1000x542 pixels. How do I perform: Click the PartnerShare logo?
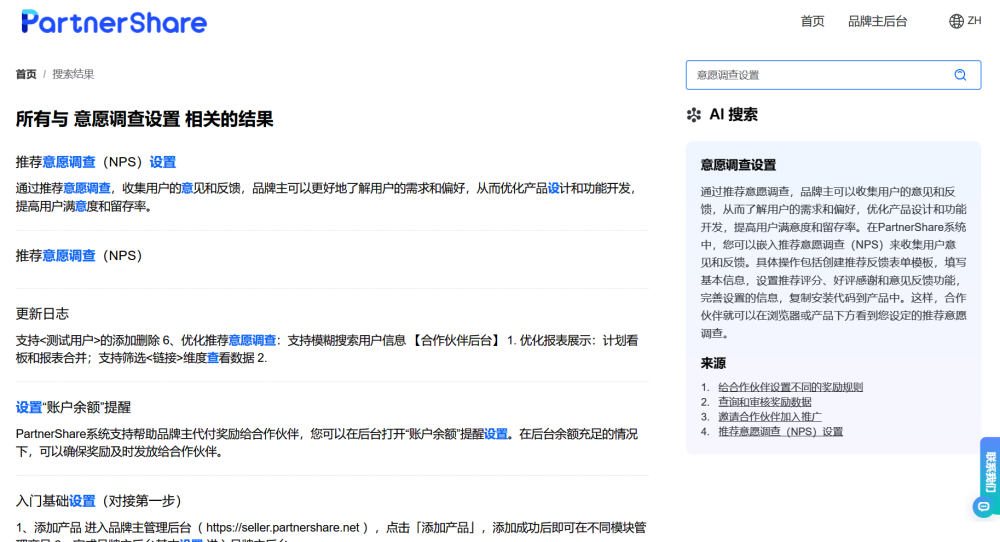click(x=114, y=22)
